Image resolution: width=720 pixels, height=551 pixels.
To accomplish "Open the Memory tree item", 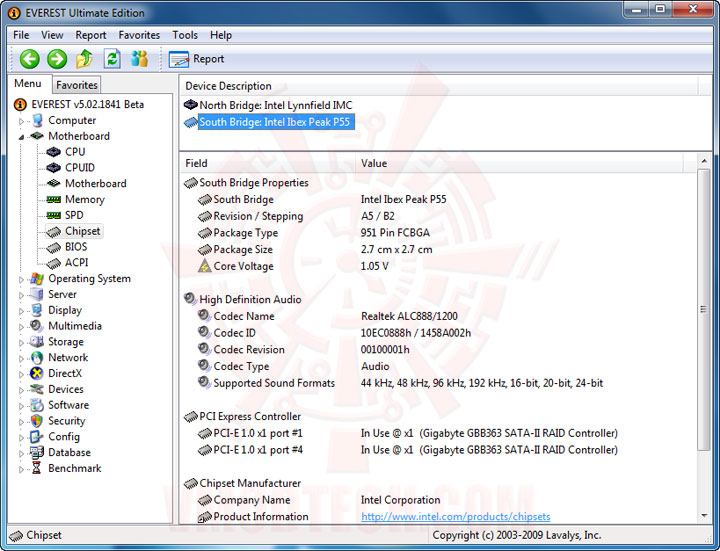I will point(84,199).
